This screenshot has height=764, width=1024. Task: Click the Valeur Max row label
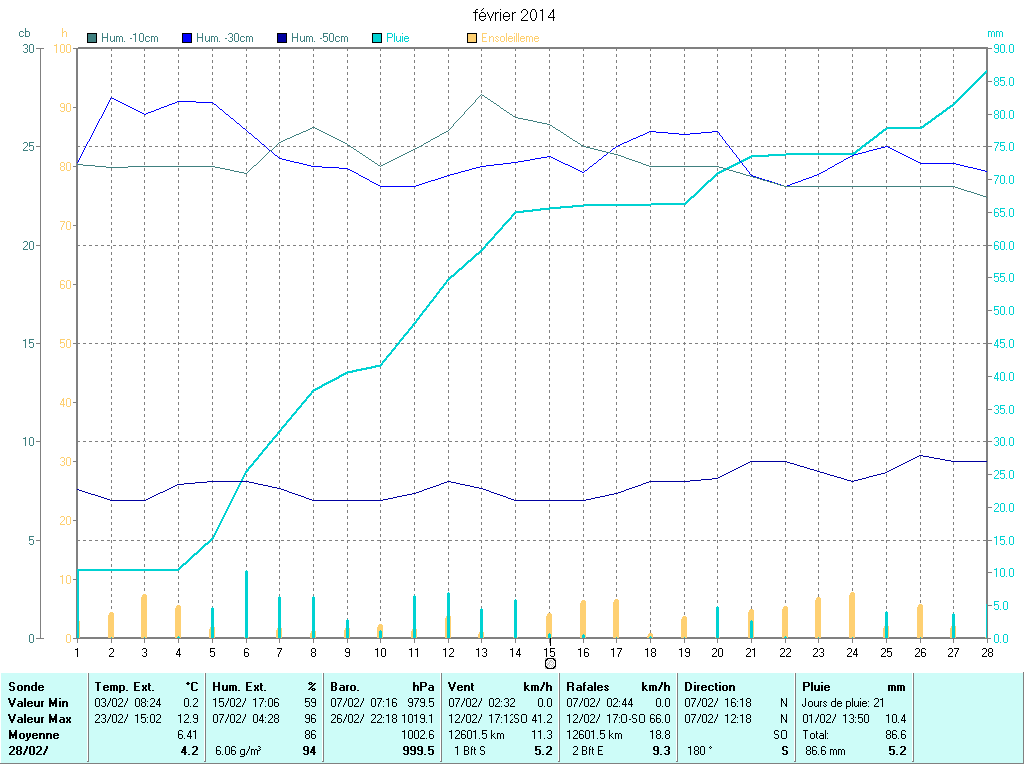pos(39,719)
